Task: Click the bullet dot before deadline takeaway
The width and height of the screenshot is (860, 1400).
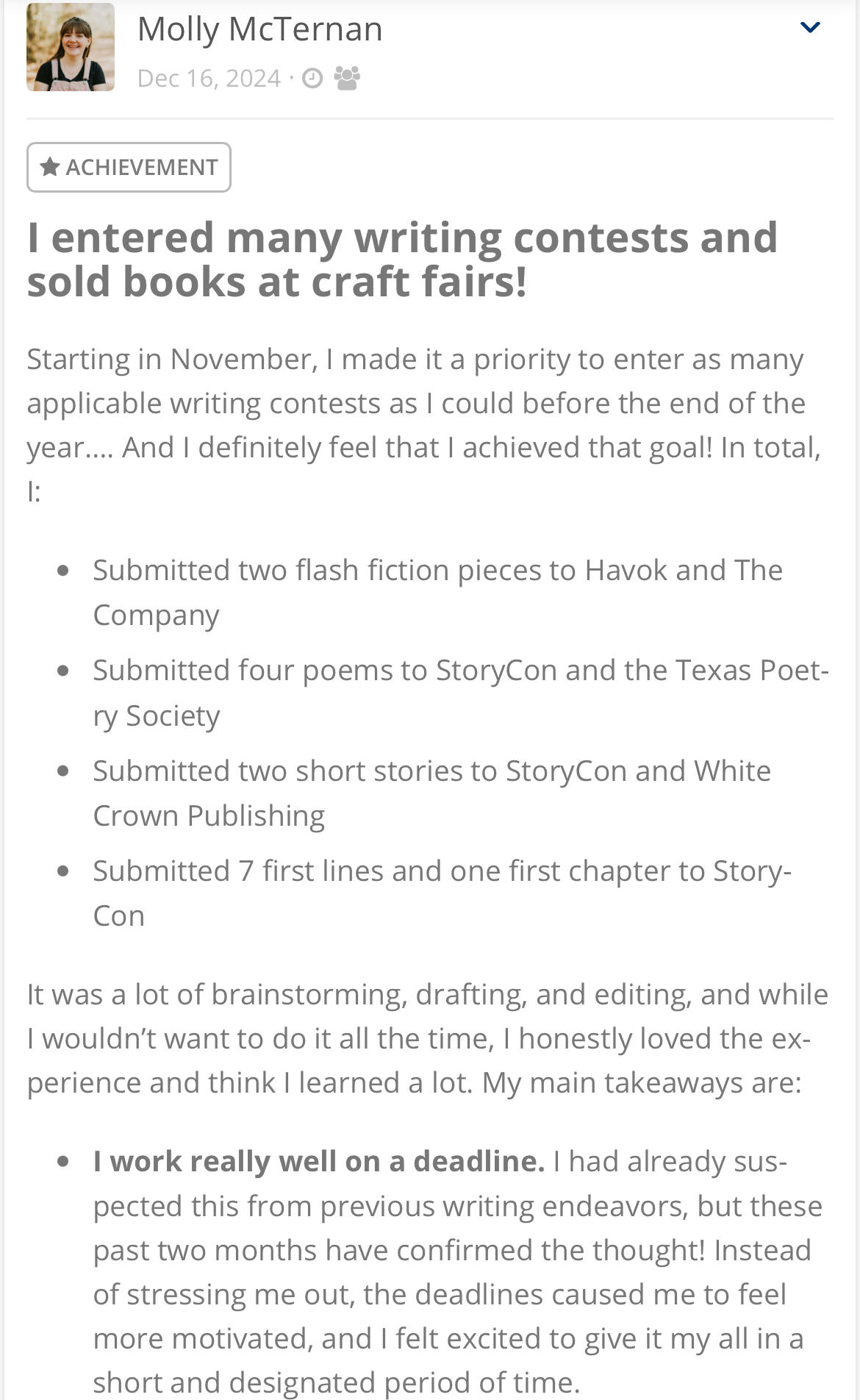Action: pos(63,1162)
